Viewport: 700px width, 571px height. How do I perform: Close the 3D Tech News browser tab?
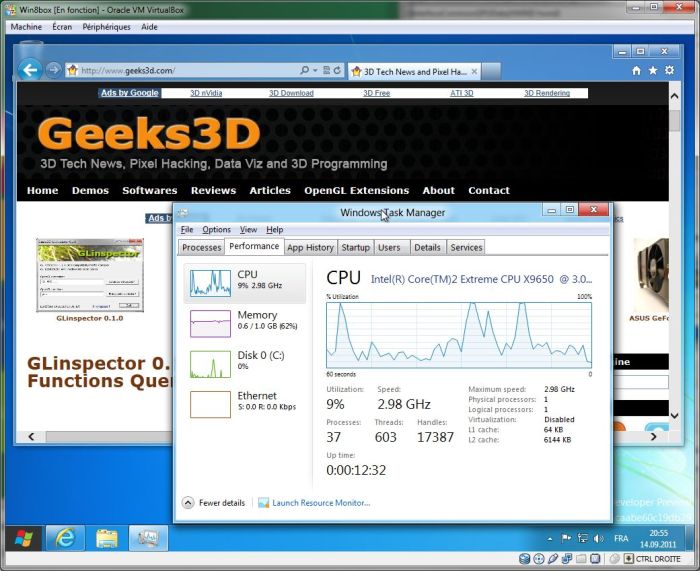tap(474, 71)
